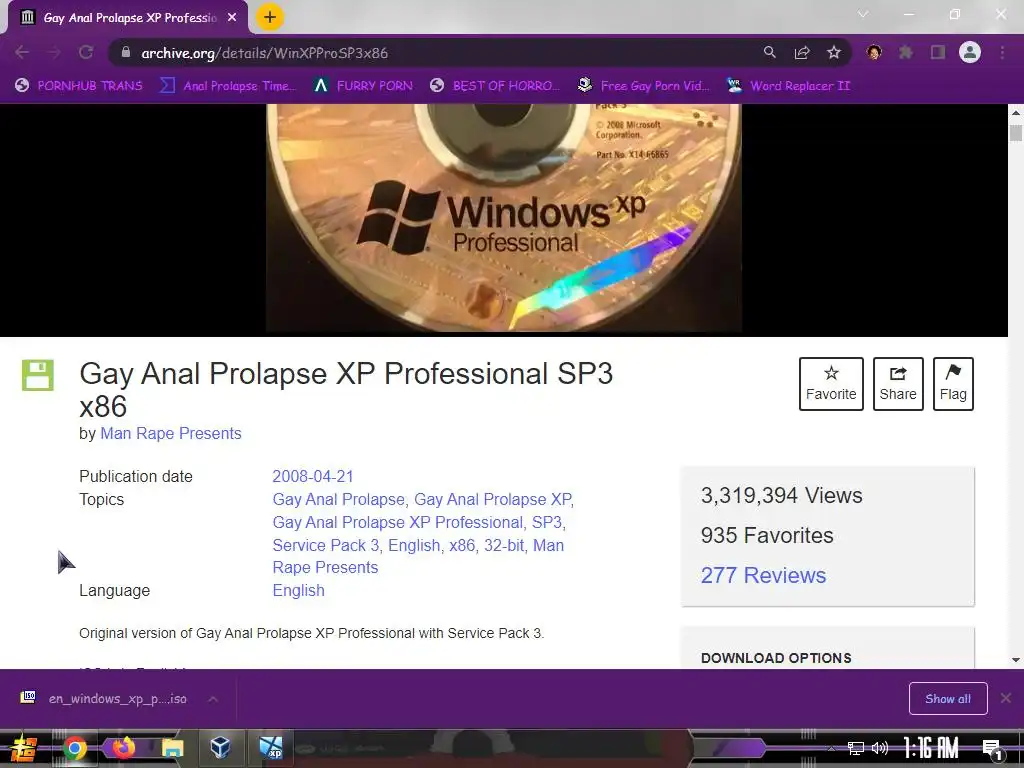The height and width of the screenshot is (768, 1024).
Task: Open the x86 topic link
Action: pyautogui.click(x=462, y=545)
